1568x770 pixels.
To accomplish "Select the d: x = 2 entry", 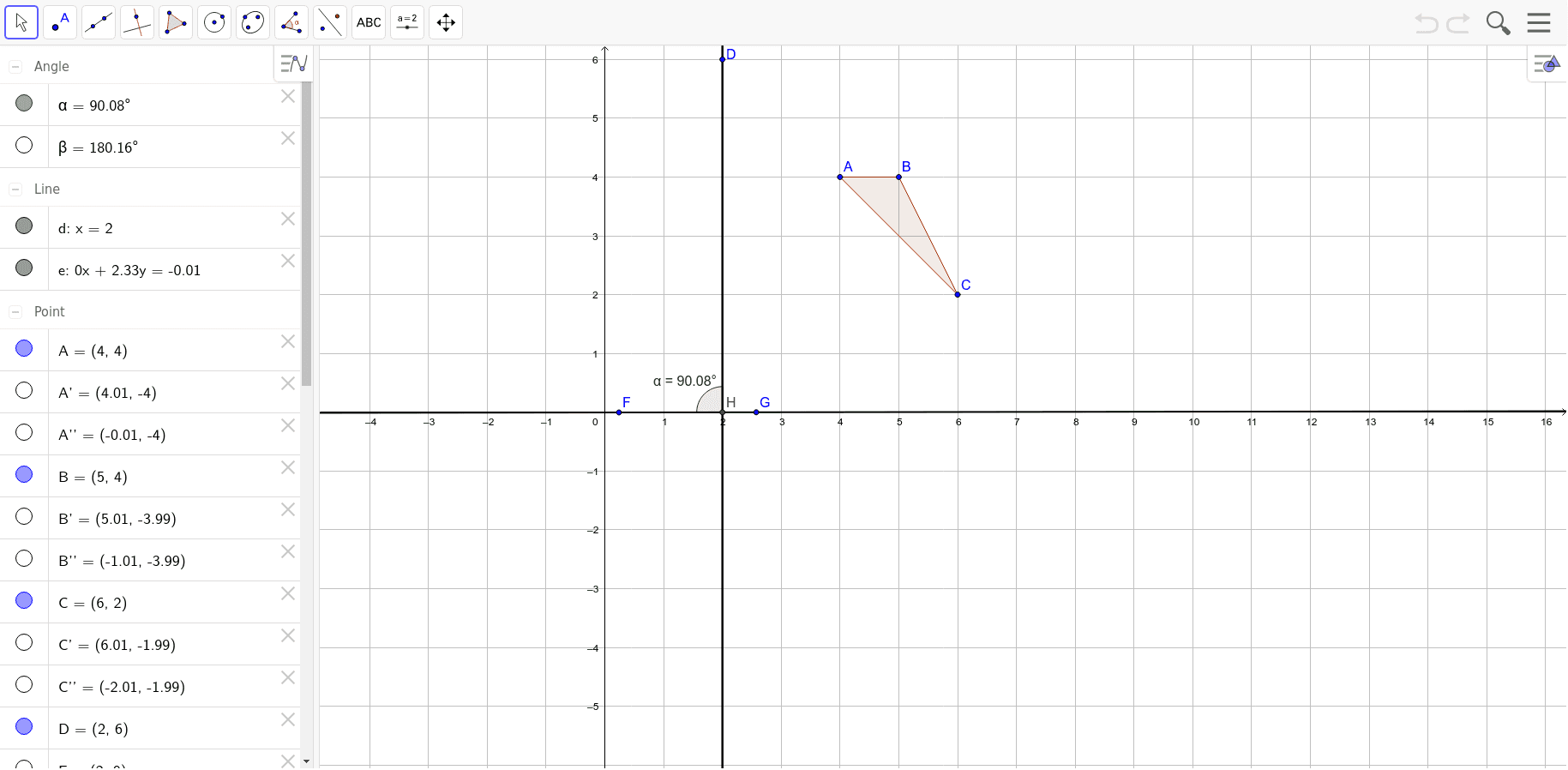I will [150, 228].
